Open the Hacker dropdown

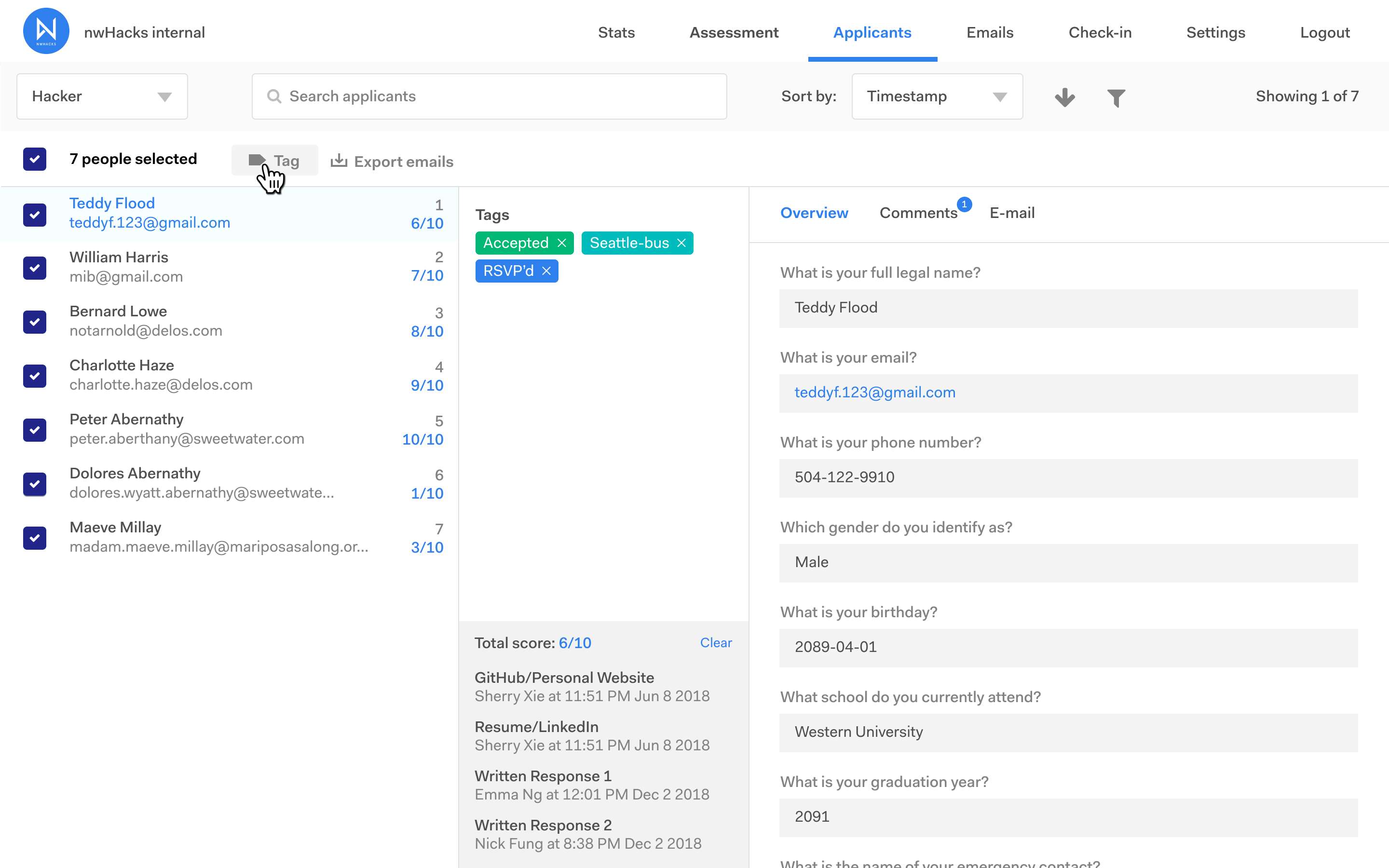102,96
